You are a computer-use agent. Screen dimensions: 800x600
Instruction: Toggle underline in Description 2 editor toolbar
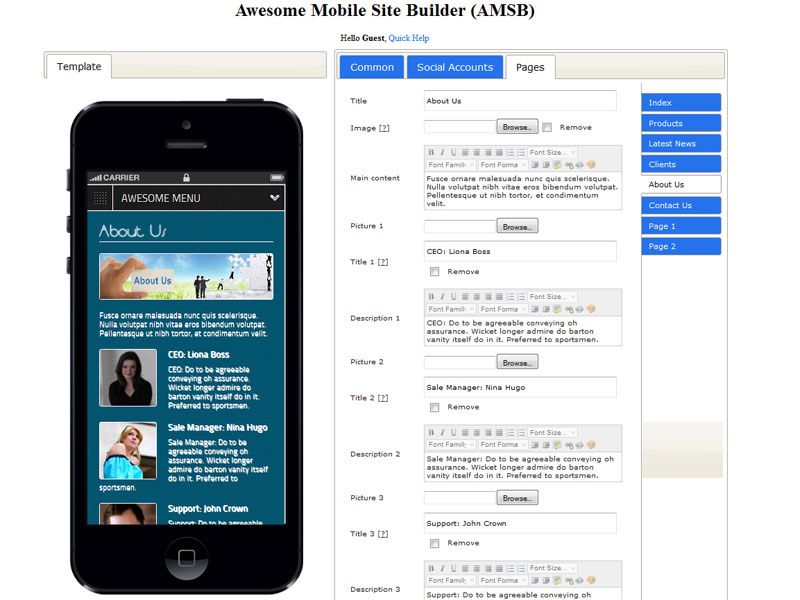pyautogui.click(x=454, y=432)
